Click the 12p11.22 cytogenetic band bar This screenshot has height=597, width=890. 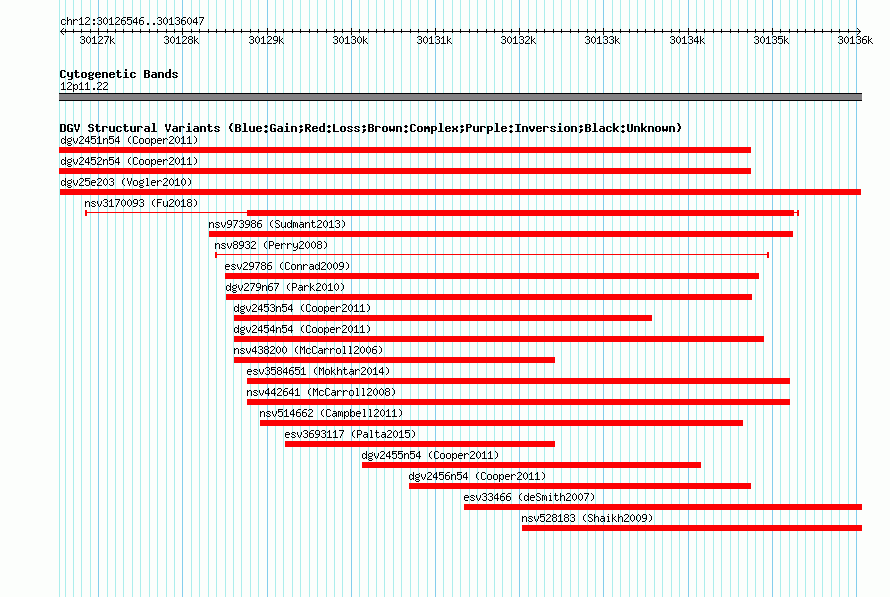(460, 97)
